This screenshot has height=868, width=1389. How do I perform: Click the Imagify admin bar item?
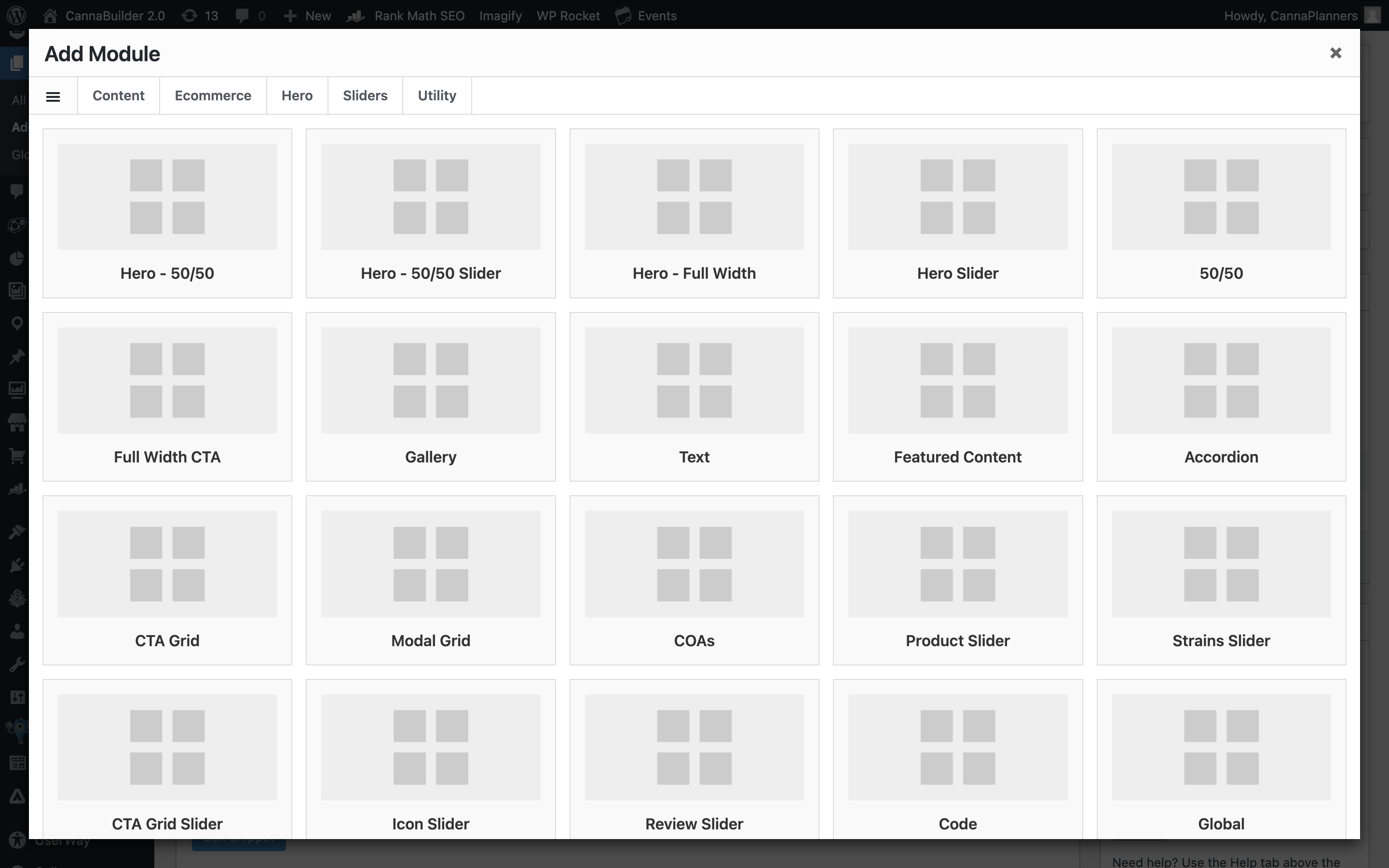pos(500,15)
